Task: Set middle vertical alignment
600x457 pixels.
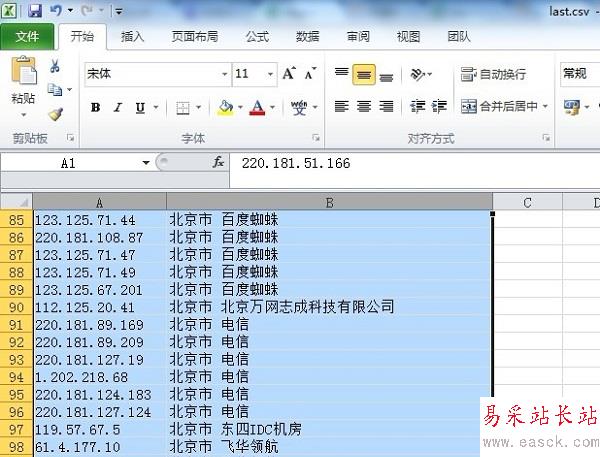Action: [364, 74]
